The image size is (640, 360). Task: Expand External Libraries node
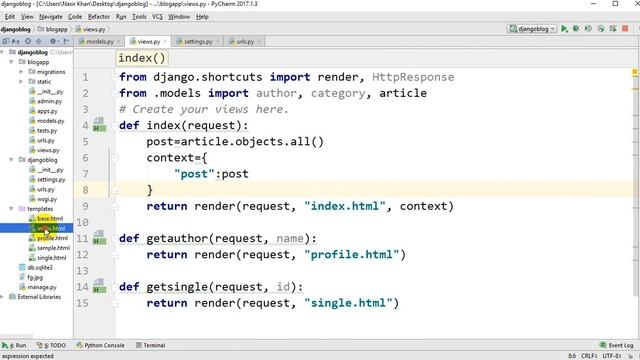pos(3,297)
